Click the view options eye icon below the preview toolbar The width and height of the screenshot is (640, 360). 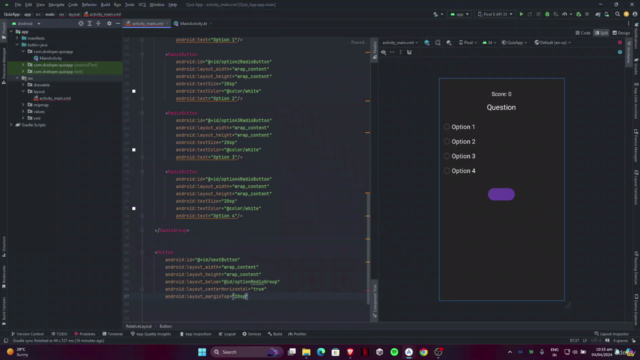coord(384,52)
